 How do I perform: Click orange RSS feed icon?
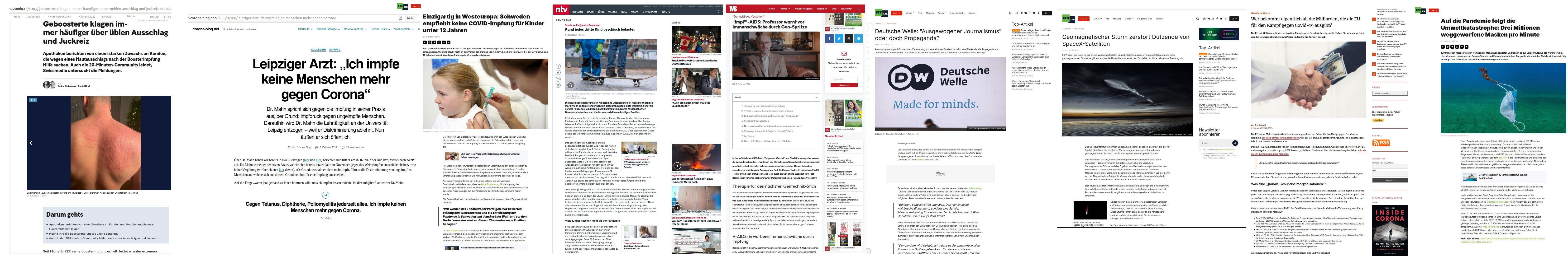(1381, 143)
